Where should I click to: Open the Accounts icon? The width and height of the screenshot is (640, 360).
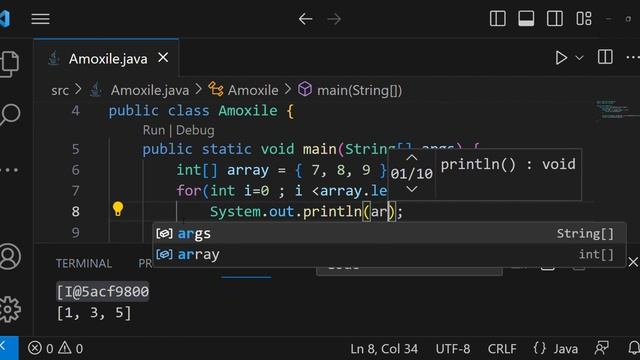(x=10, y=257)
